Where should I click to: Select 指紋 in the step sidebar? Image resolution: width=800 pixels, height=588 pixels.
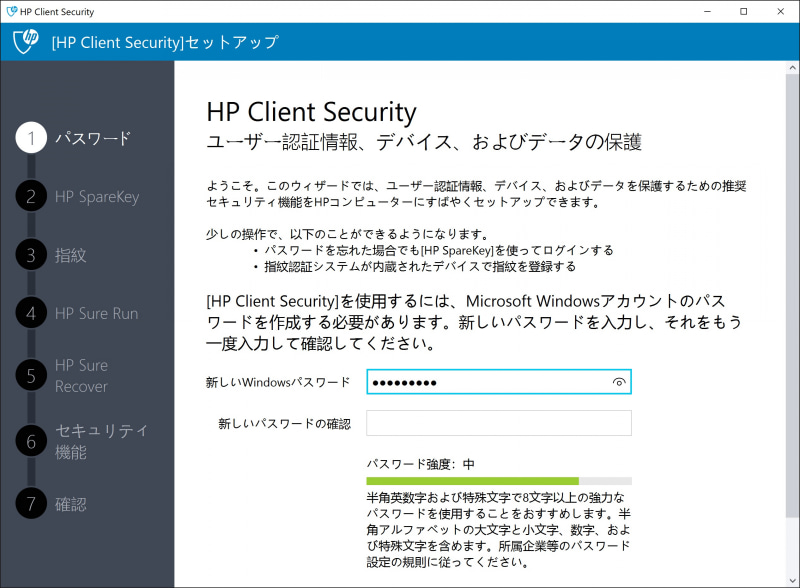[x=70, y=256]
